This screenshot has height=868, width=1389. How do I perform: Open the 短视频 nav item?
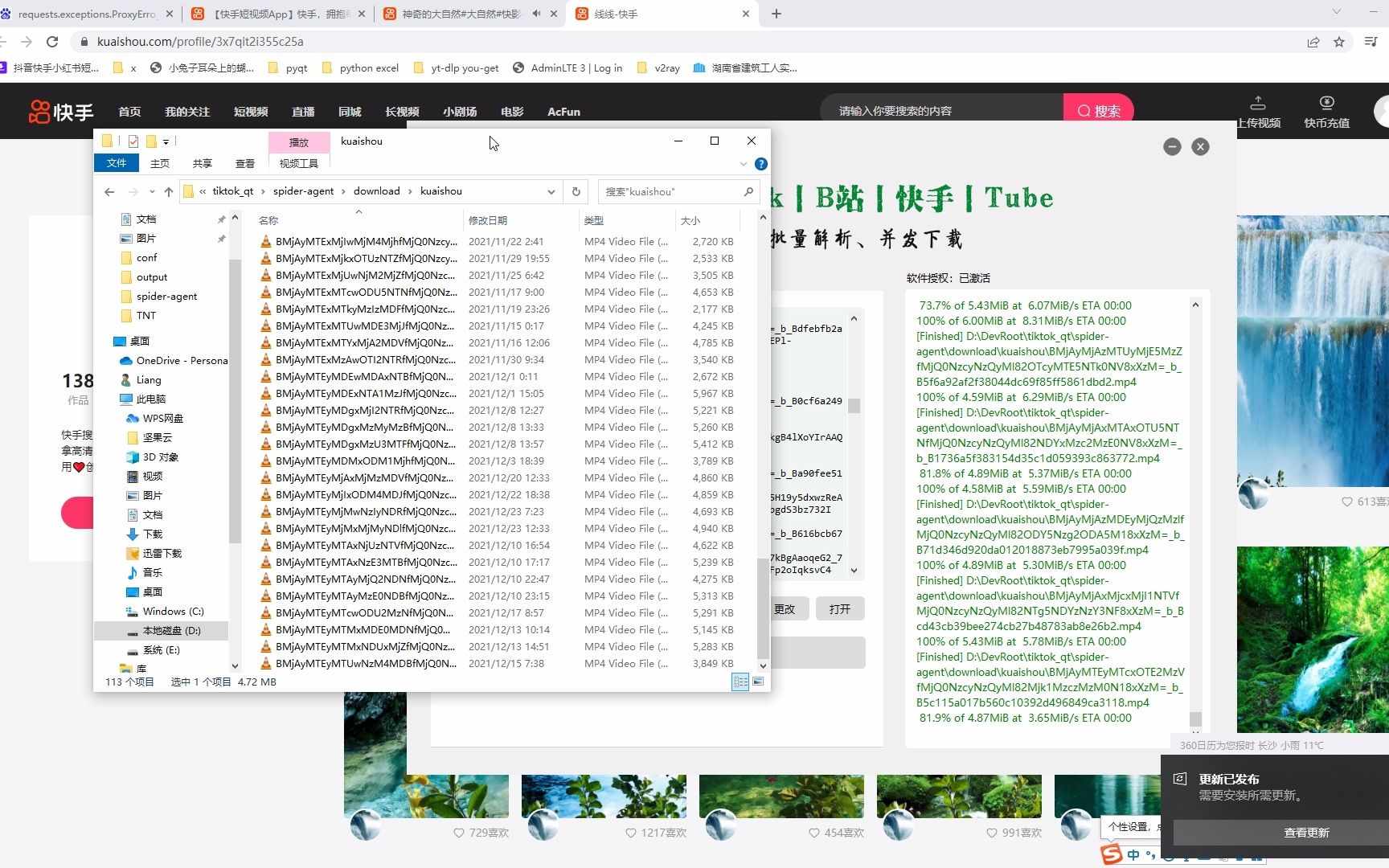click(x=251, y=112)
